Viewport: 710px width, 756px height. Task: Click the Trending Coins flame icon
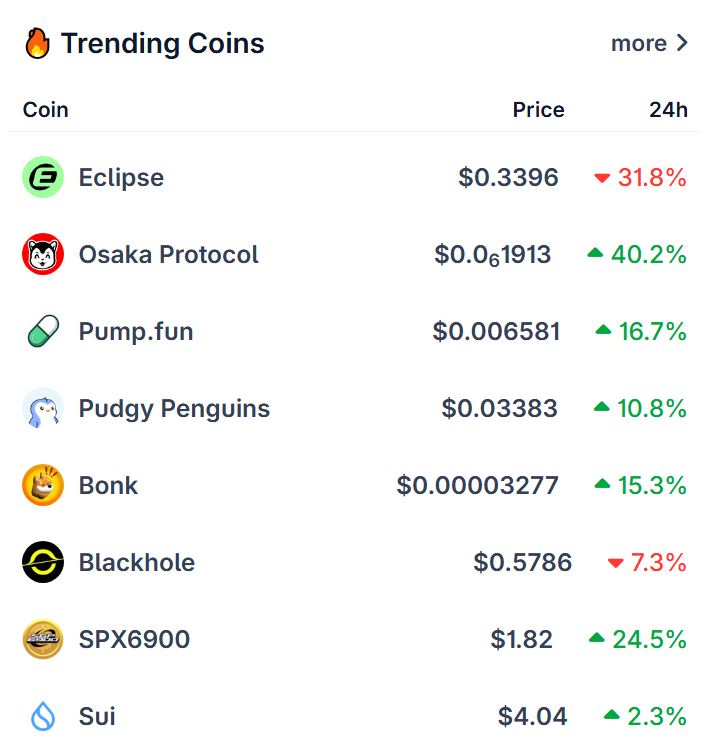(x=38, y=43)
